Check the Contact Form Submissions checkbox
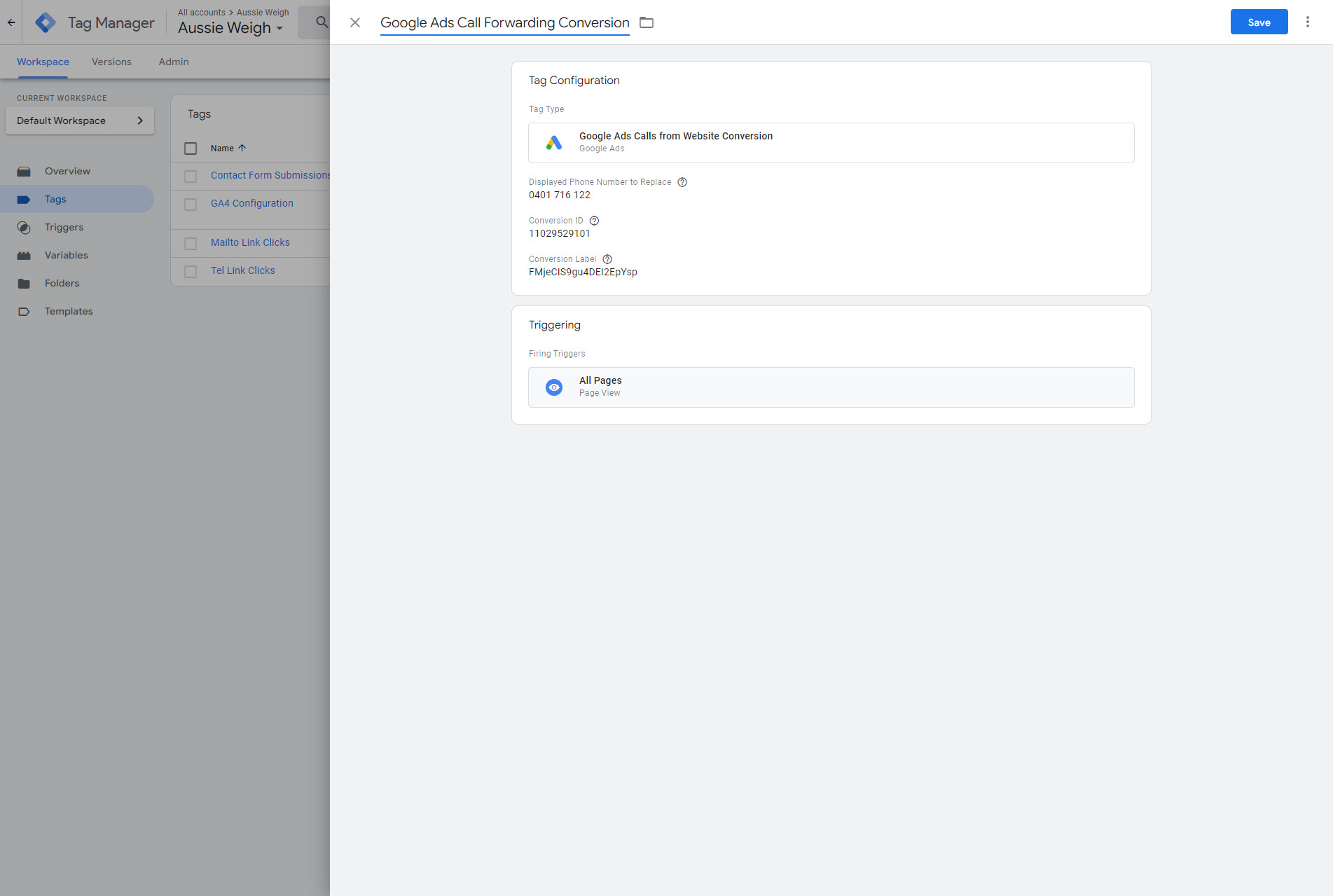 click(191, 176)
